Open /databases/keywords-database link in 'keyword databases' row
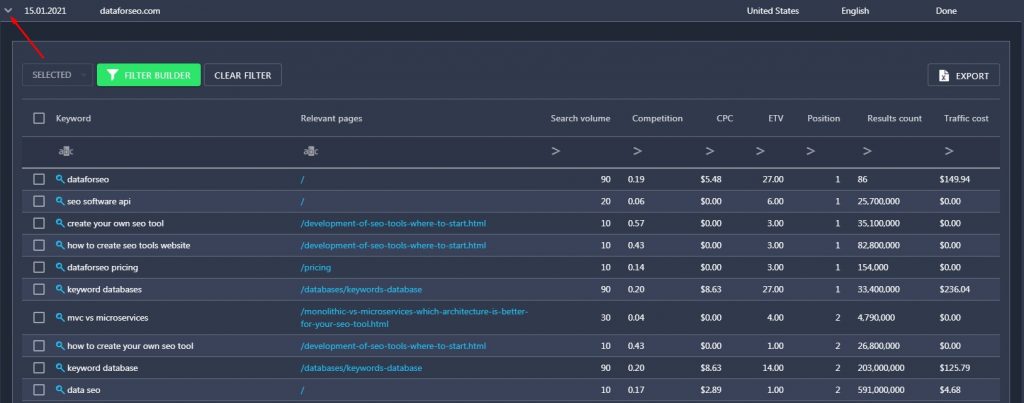The image size is (1024, 403). (x=361, y=289)
